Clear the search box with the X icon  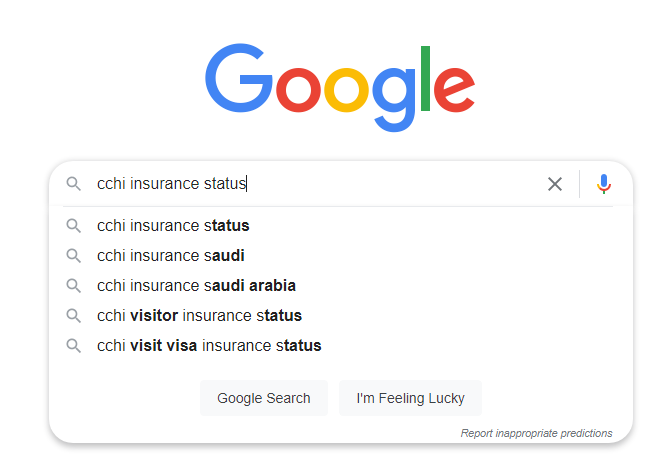tap(555, 184)
